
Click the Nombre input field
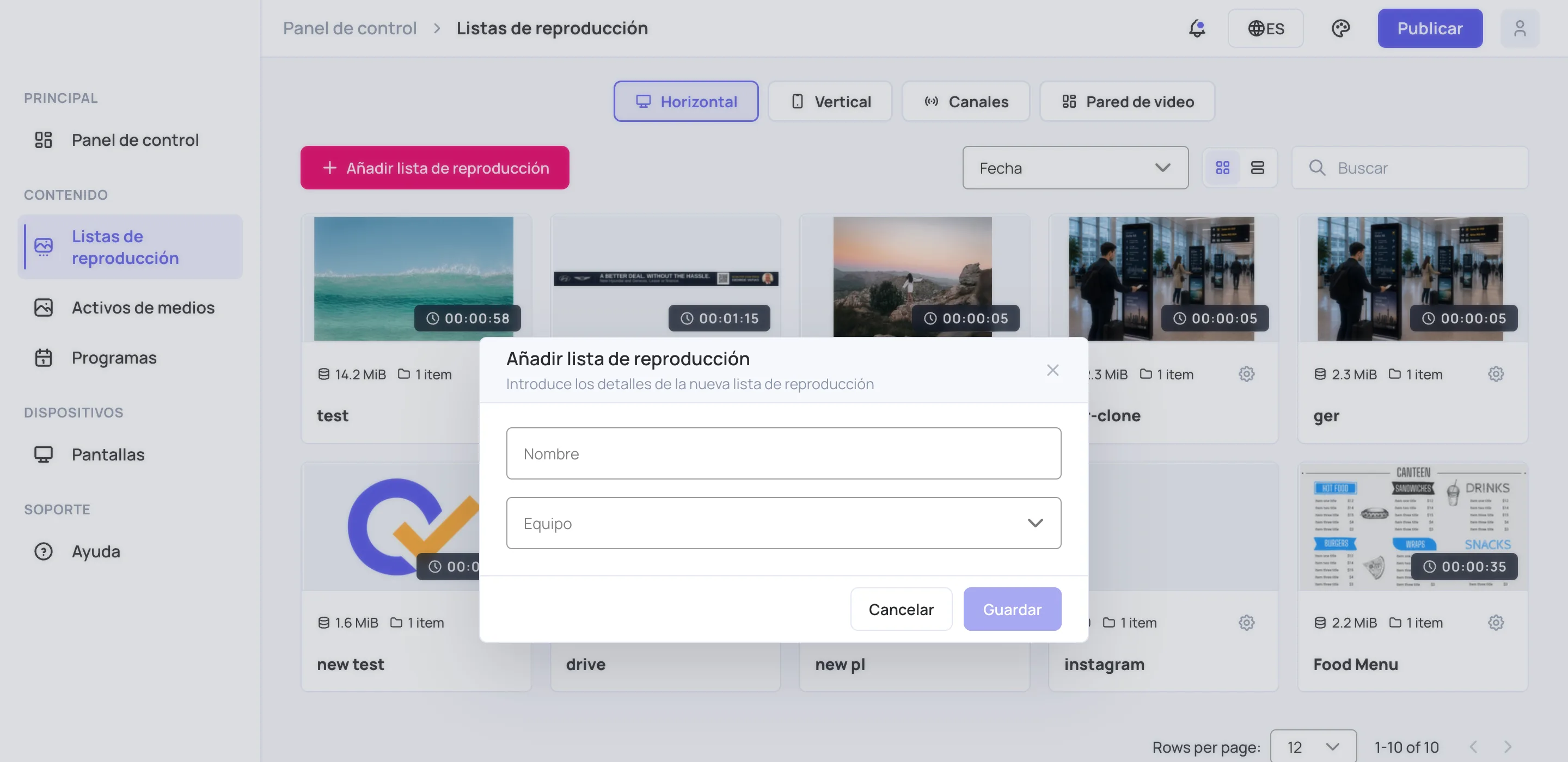783,453
